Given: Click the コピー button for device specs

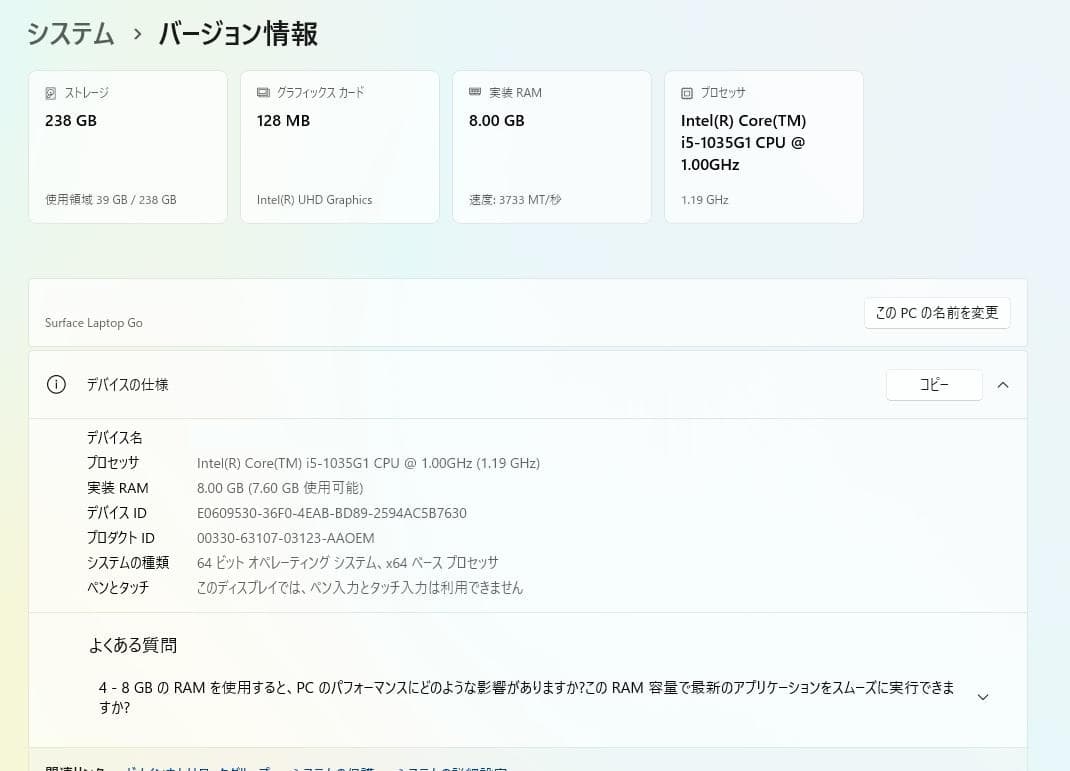Looking at the screenshot, I should (x=934, y=384).
